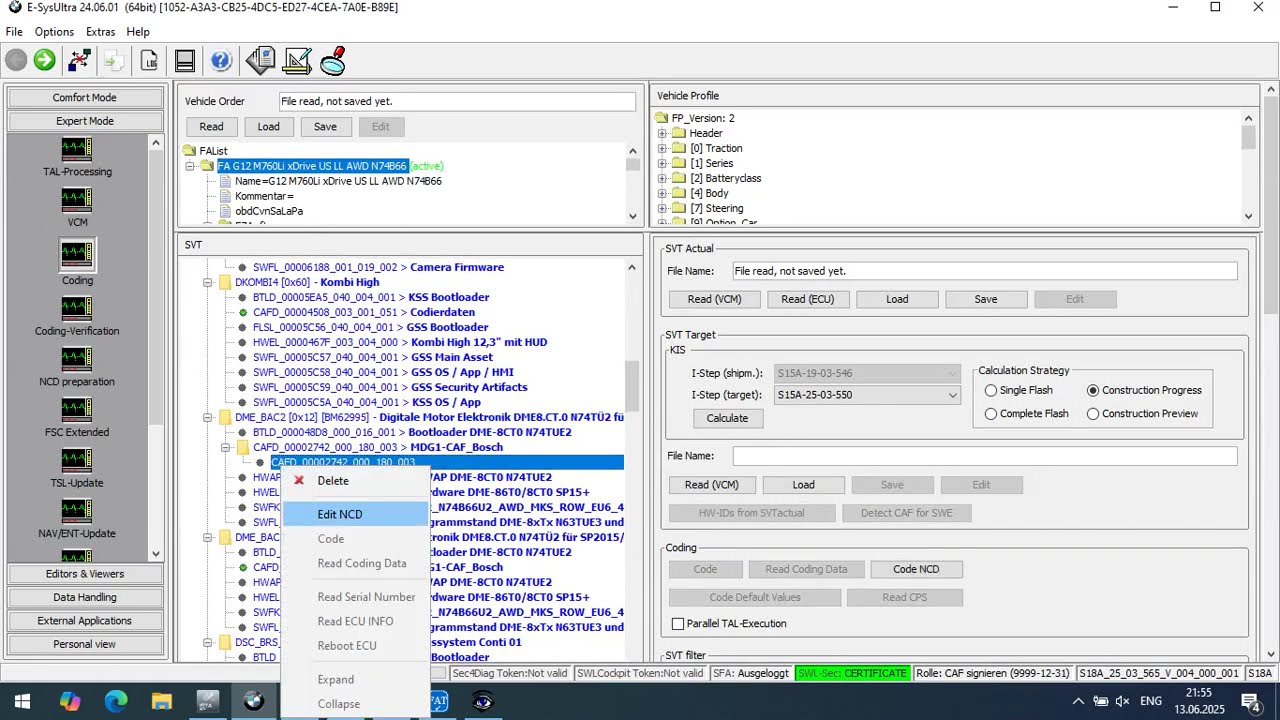Click the Read (ECU) button

coord(807,299)
